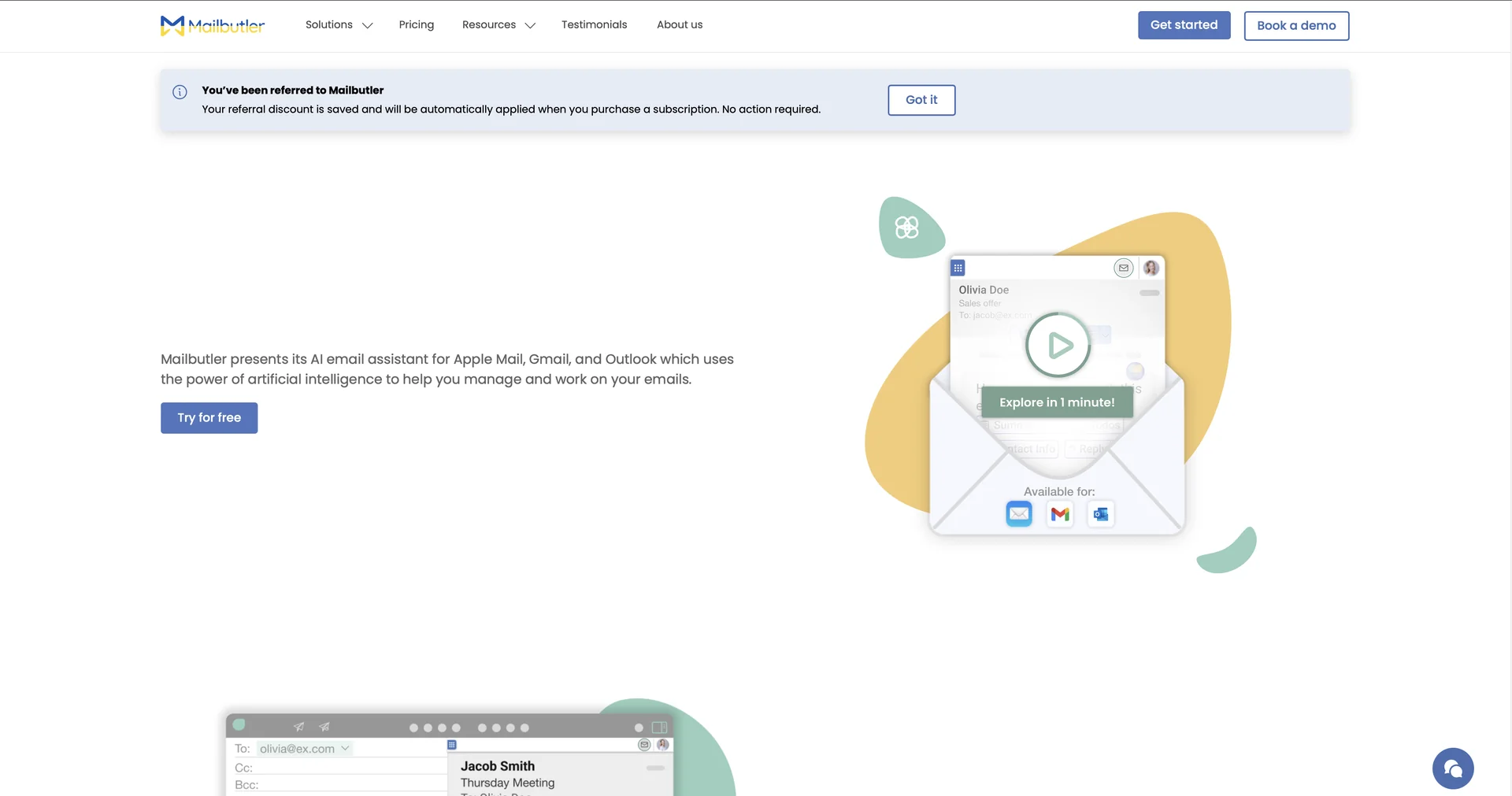Click the Try for free button
Viewport: 1512px width, 796px height.
(x=209, y=418)
